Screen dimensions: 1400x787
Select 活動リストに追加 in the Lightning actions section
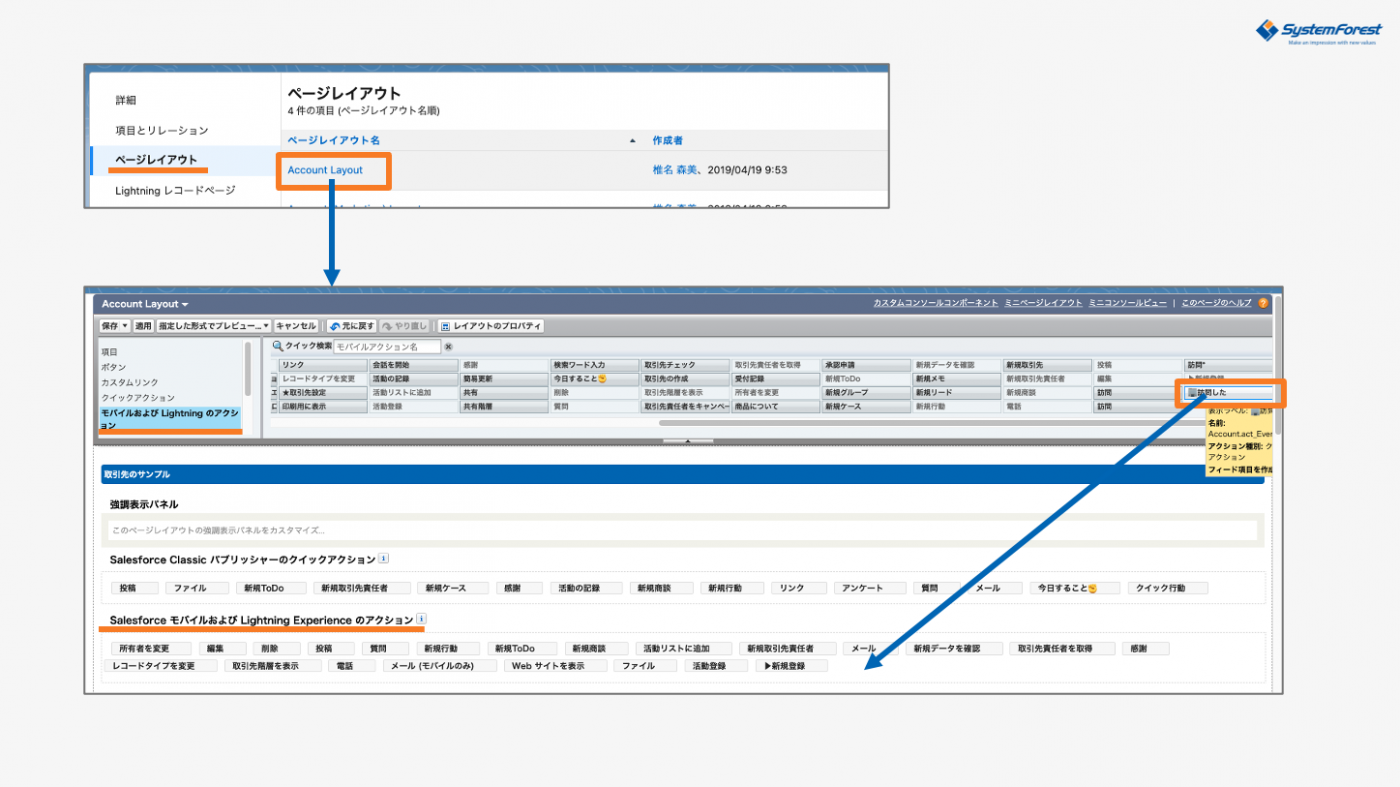pyautogui.click(x=686, y=649)
